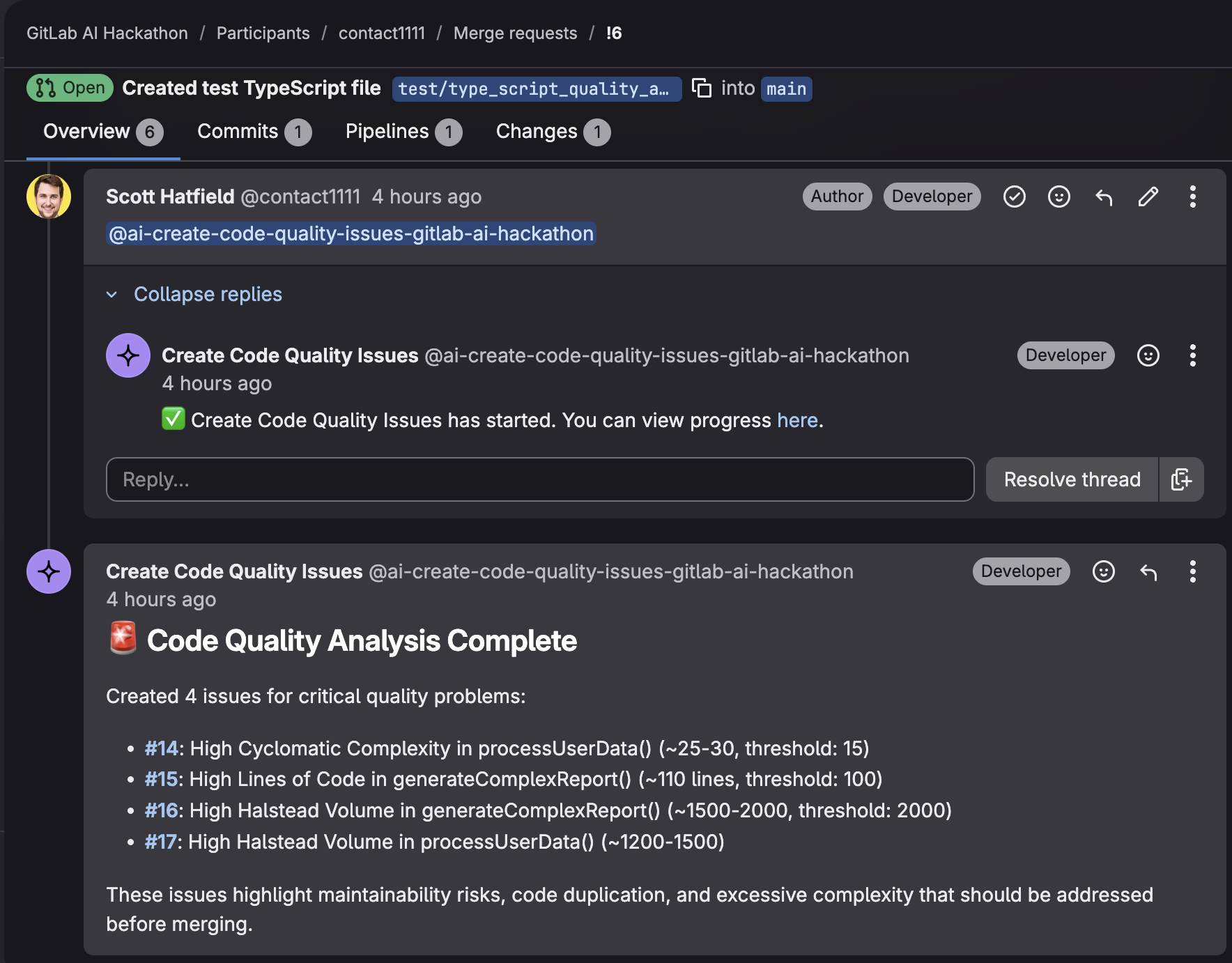Add emoji reaction to Code Quality Analysis comment

[x=1103, y=571]
